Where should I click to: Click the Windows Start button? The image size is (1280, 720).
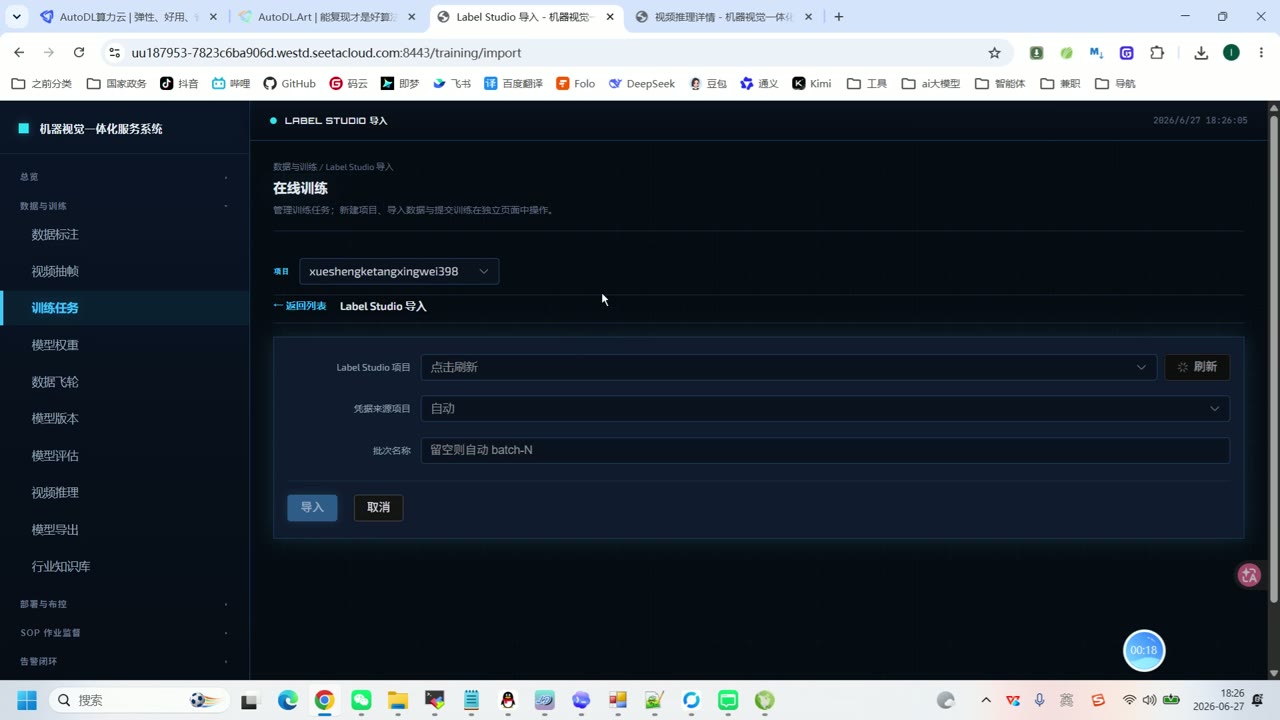click(26, 700)
